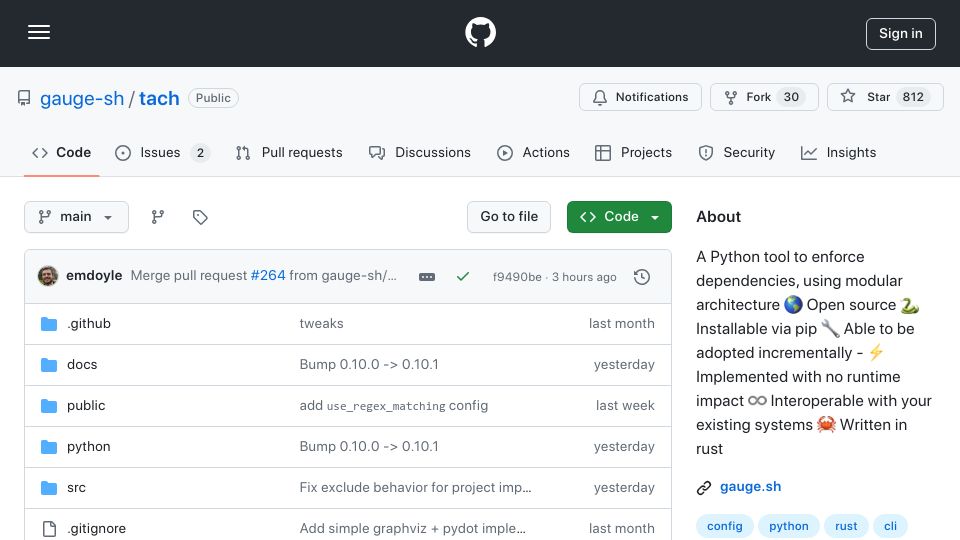Open the Discussions tab

(x=420, y=152)
